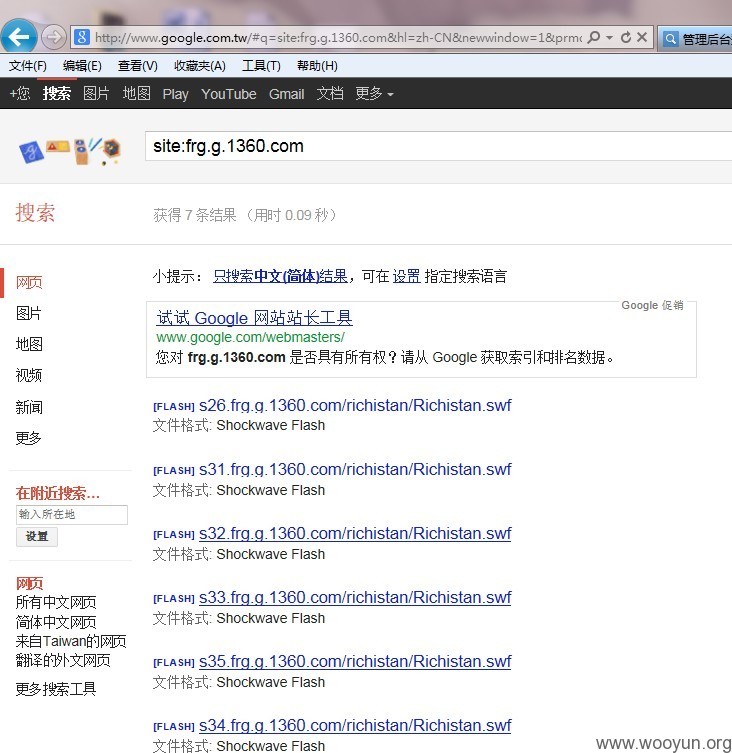The width and height of the screenshot is (732, 753).
Task: Click the browser forward arrow button
Action: (53, 37)
